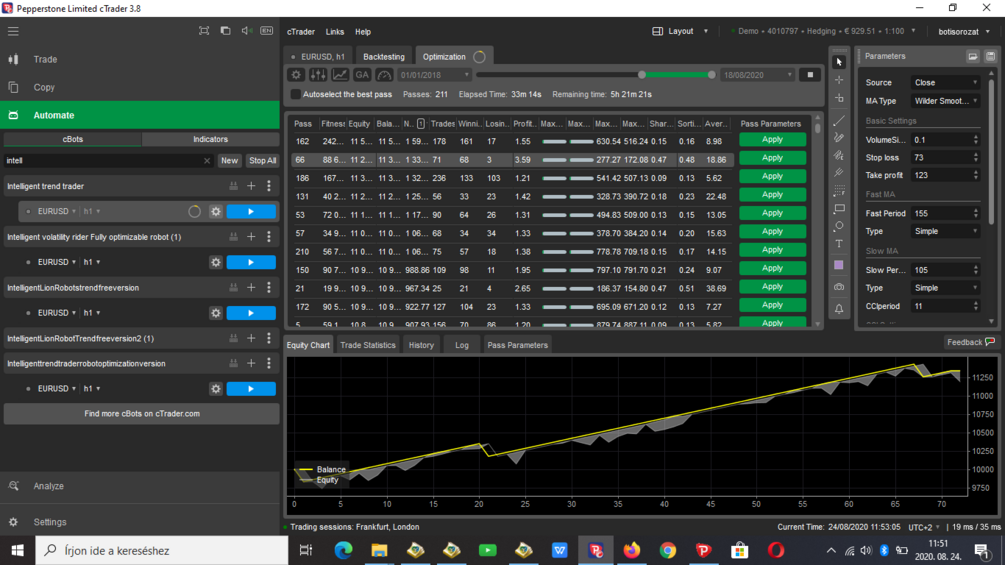Play the Intelligent volatility rider EURUSD instance
The height and width of the screenshot is (565, 1005).
(x=251, y=262)
